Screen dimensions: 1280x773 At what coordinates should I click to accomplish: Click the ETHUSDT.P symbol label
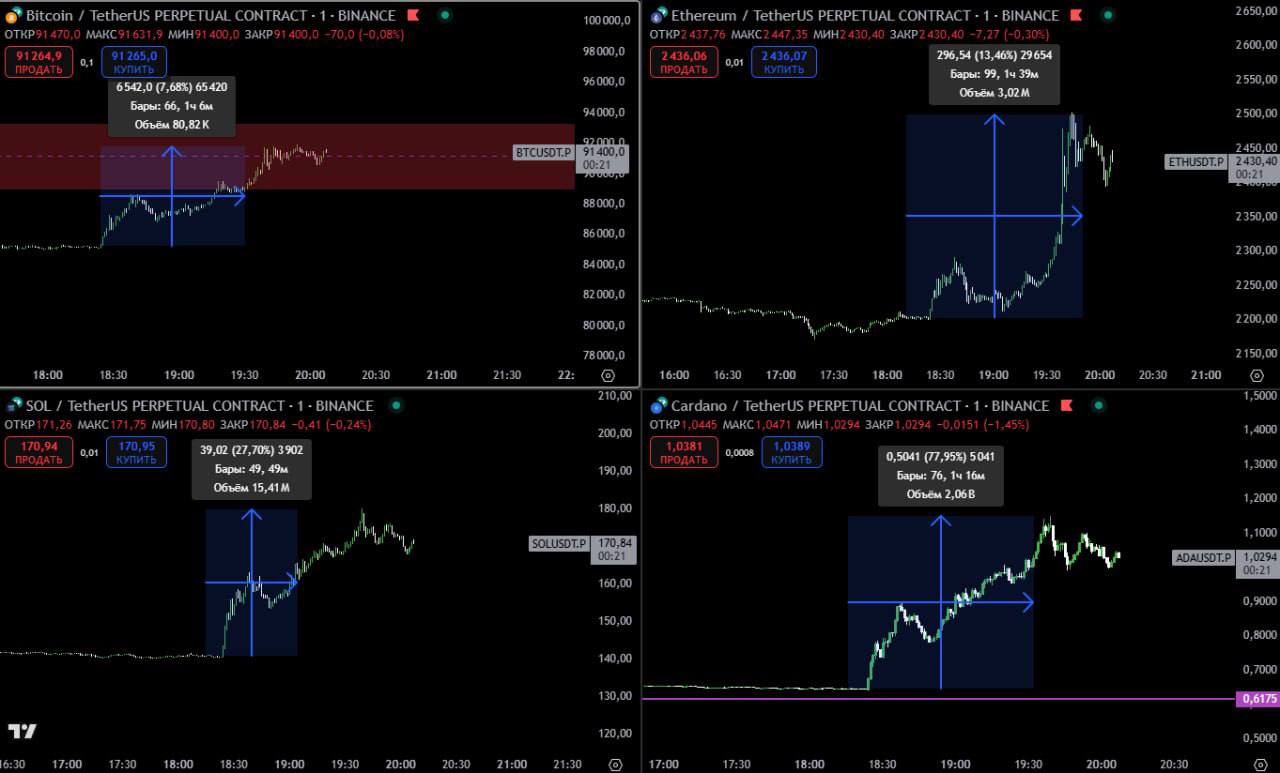1198,161
